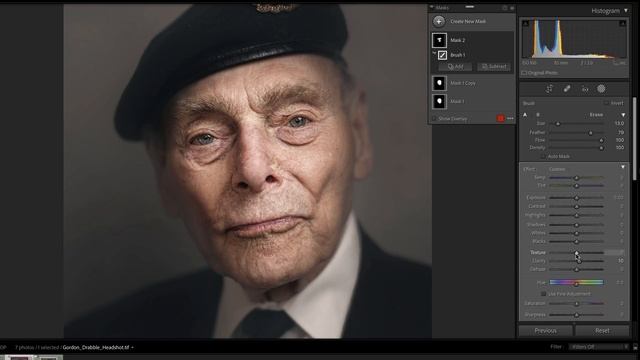Select brush B
The width and height of the screenshot is (640, 360).
(x=538, y=115)
